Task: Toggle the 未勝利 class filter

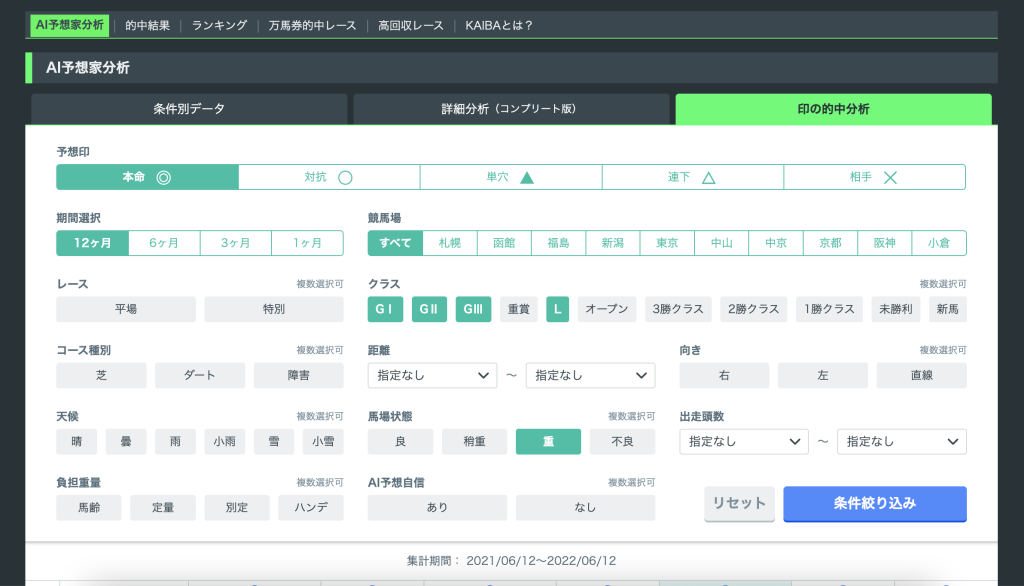Action: 895,309
